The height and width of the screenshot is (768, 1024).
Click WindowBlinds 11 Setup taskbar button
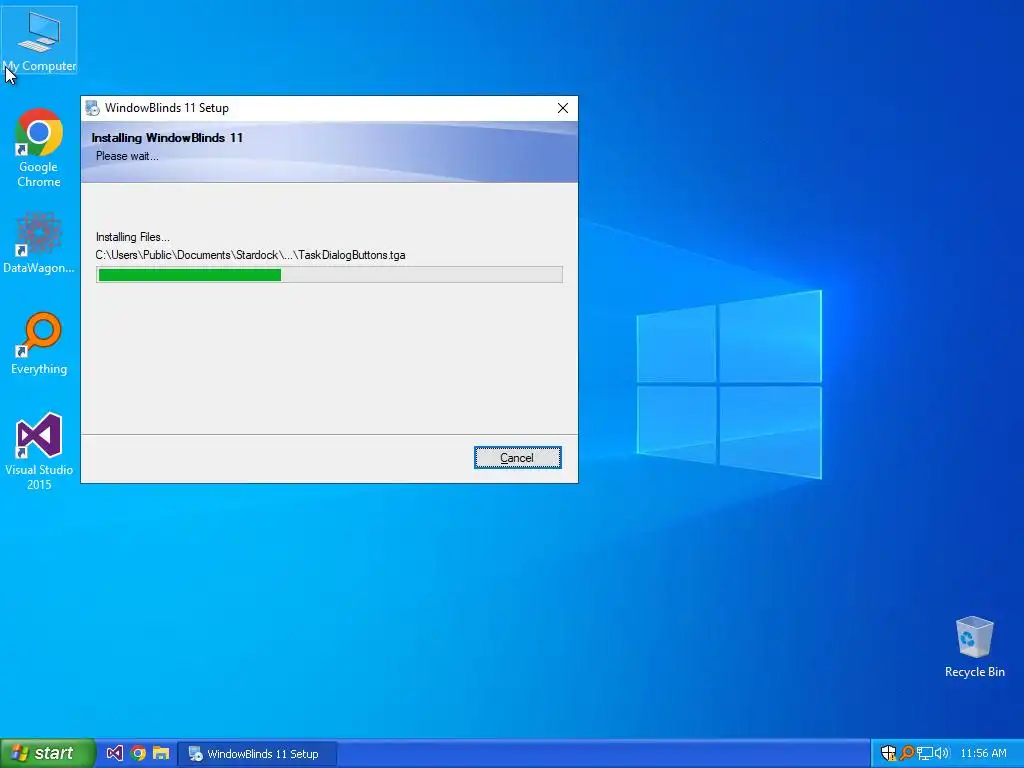(257, 754)
